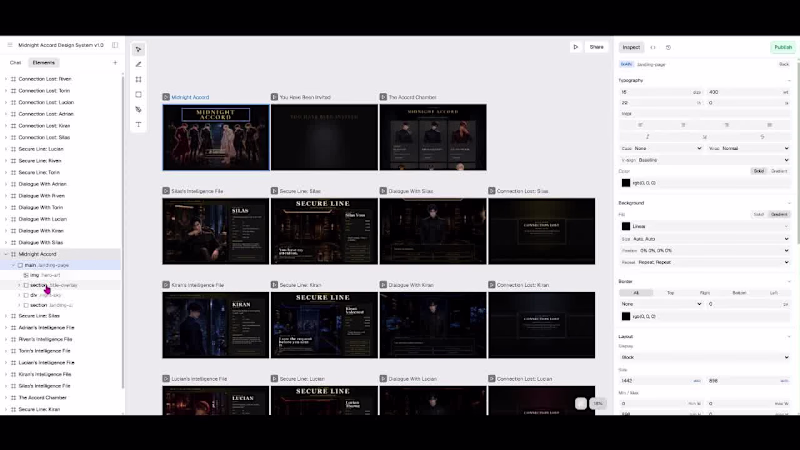Click frame icon beside Secure Line: Silas label

coord(274,191)
